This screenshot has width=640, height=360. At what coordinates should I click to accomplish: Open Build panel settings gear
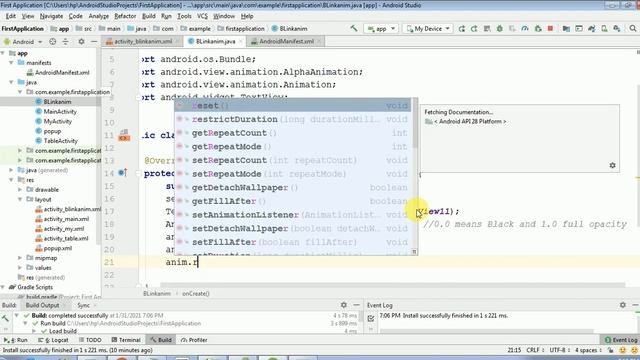344,305
